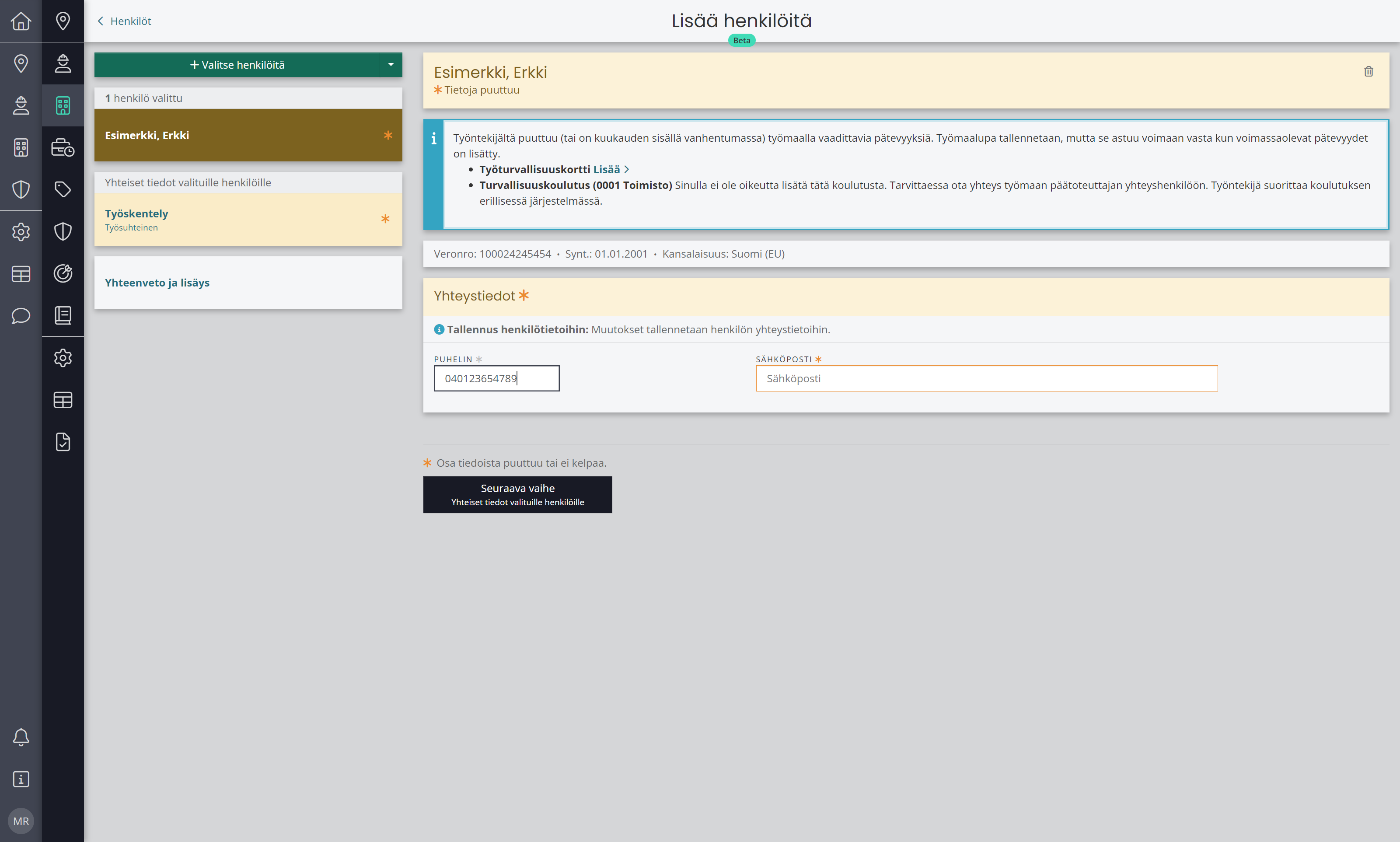The image size is (1400, 842).
Task: Open the chat bubble messages icon
Action: (x=21, y=315)
